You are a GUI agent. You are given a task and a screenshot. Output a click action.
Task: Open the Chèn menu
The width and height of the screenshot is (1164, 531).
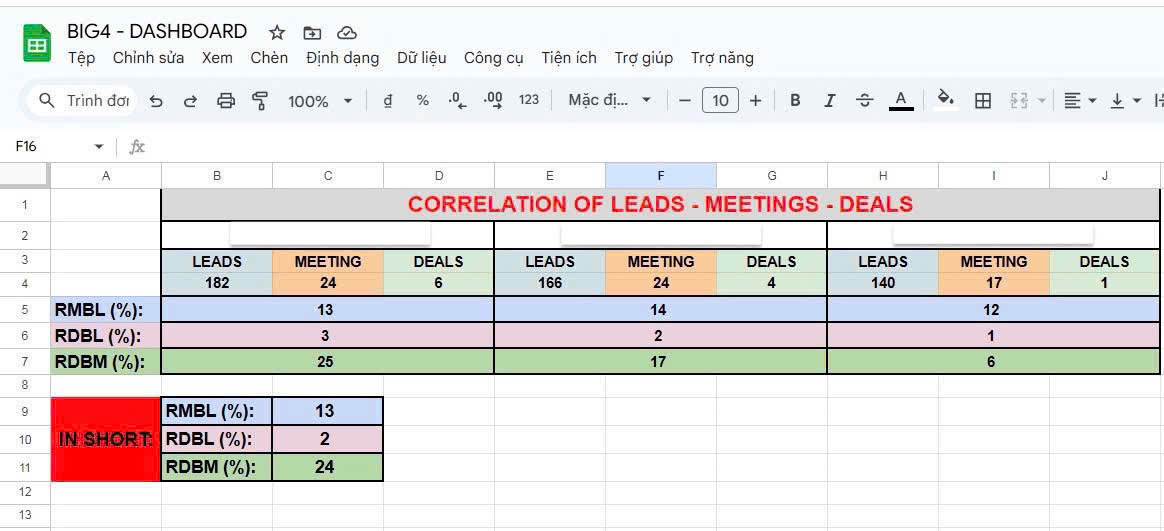[269, 58]
